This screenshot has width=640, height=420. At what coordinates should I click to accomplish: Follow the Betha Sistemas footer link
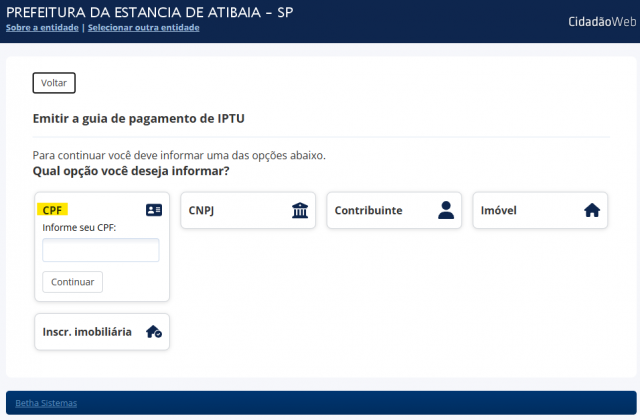(x=46, y=403)
